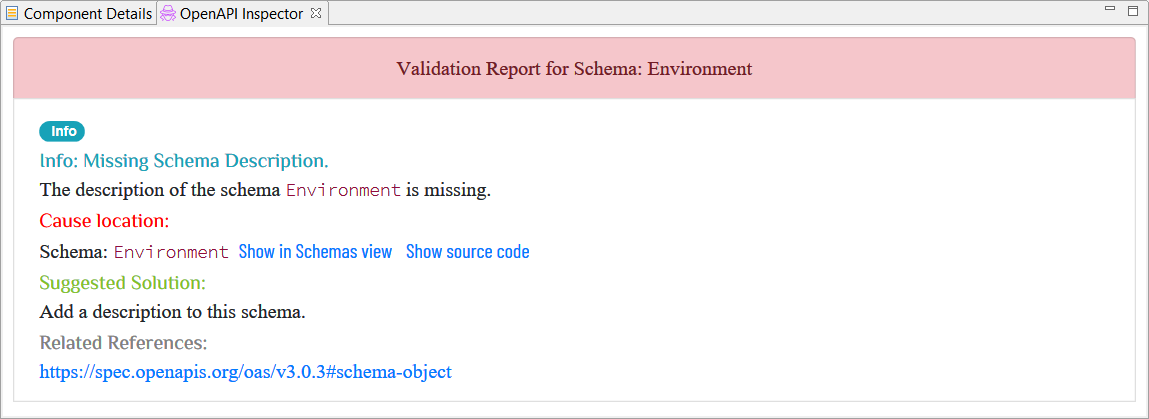Click the Related References heading

124,343
